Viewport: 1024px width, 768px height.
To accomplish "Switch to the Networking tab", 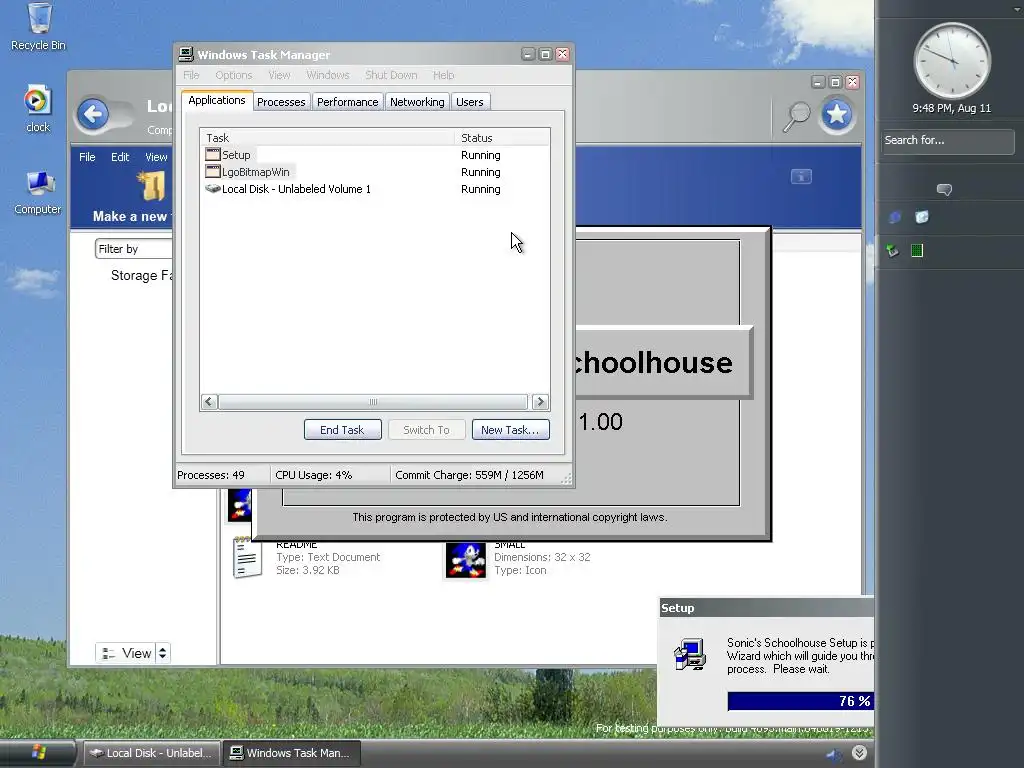I will click(417, 102).
